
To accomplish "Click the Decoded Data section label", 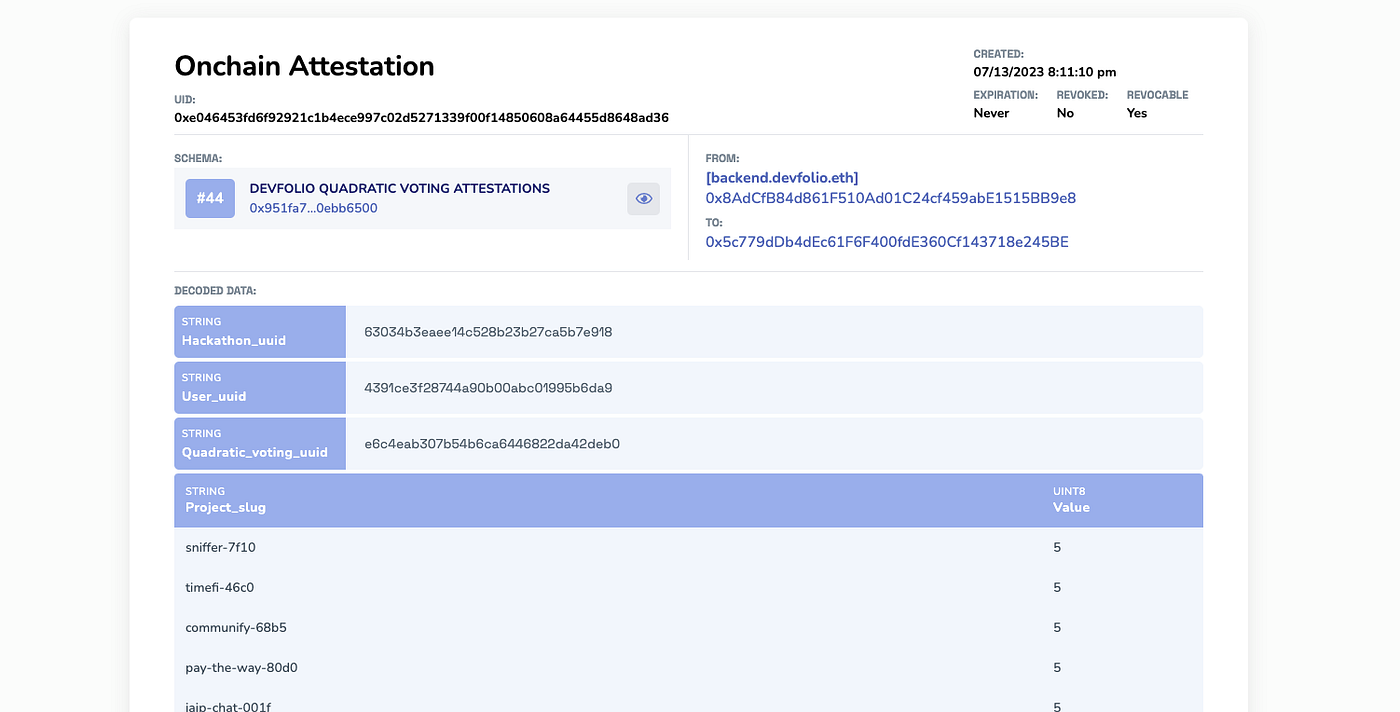I will [x=215, y=291].
